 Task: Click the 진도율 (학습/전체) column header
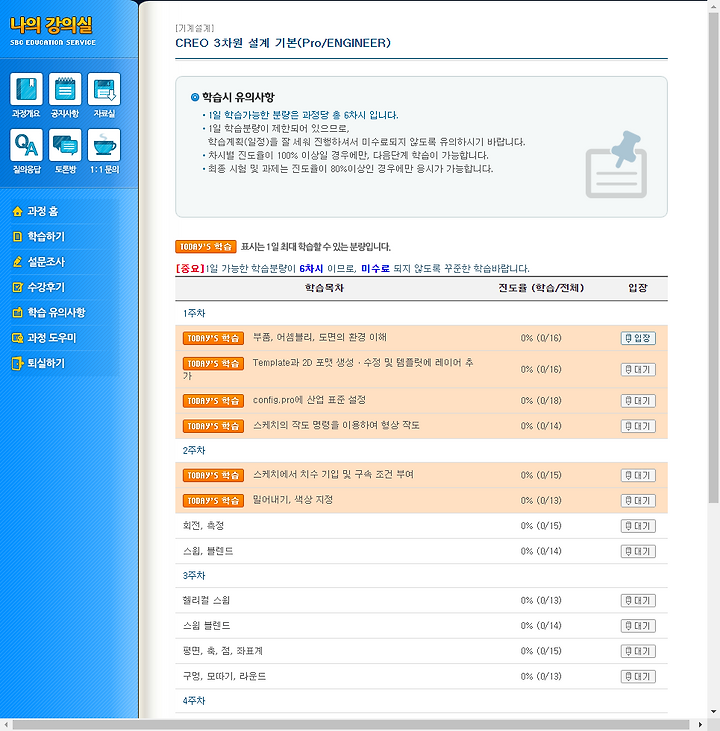(x=541, y=288)
